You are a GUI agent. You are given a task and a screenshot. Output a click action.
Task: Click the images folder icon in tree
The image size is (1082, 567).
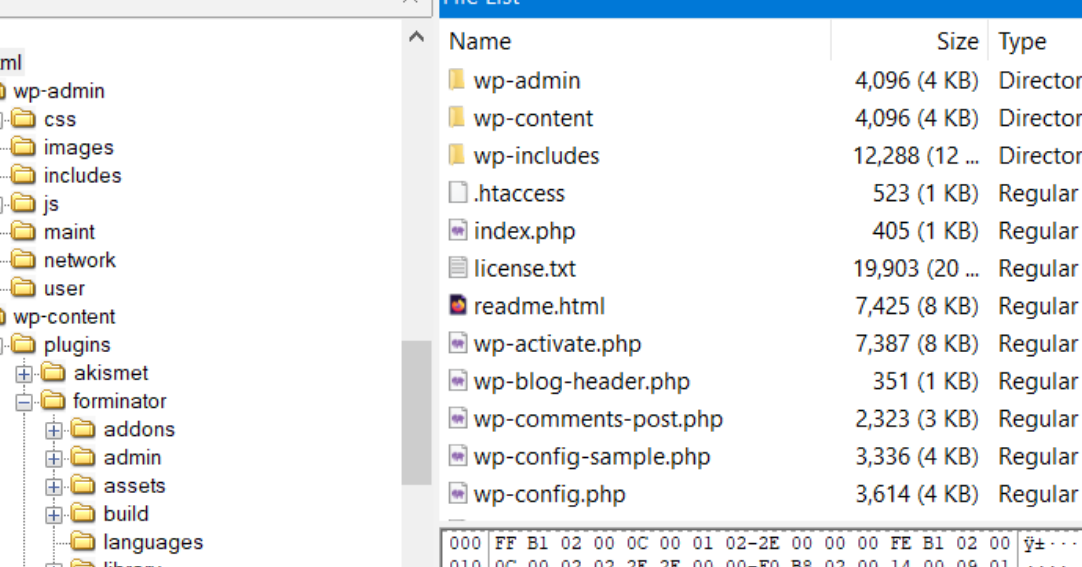(x=23, y=147)
